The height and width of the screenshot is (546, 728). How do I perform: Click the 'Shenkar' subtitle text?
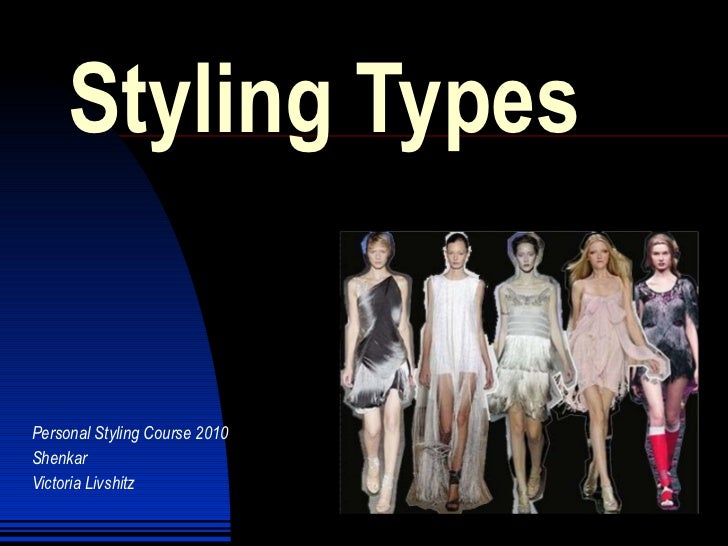coord(60,458)
